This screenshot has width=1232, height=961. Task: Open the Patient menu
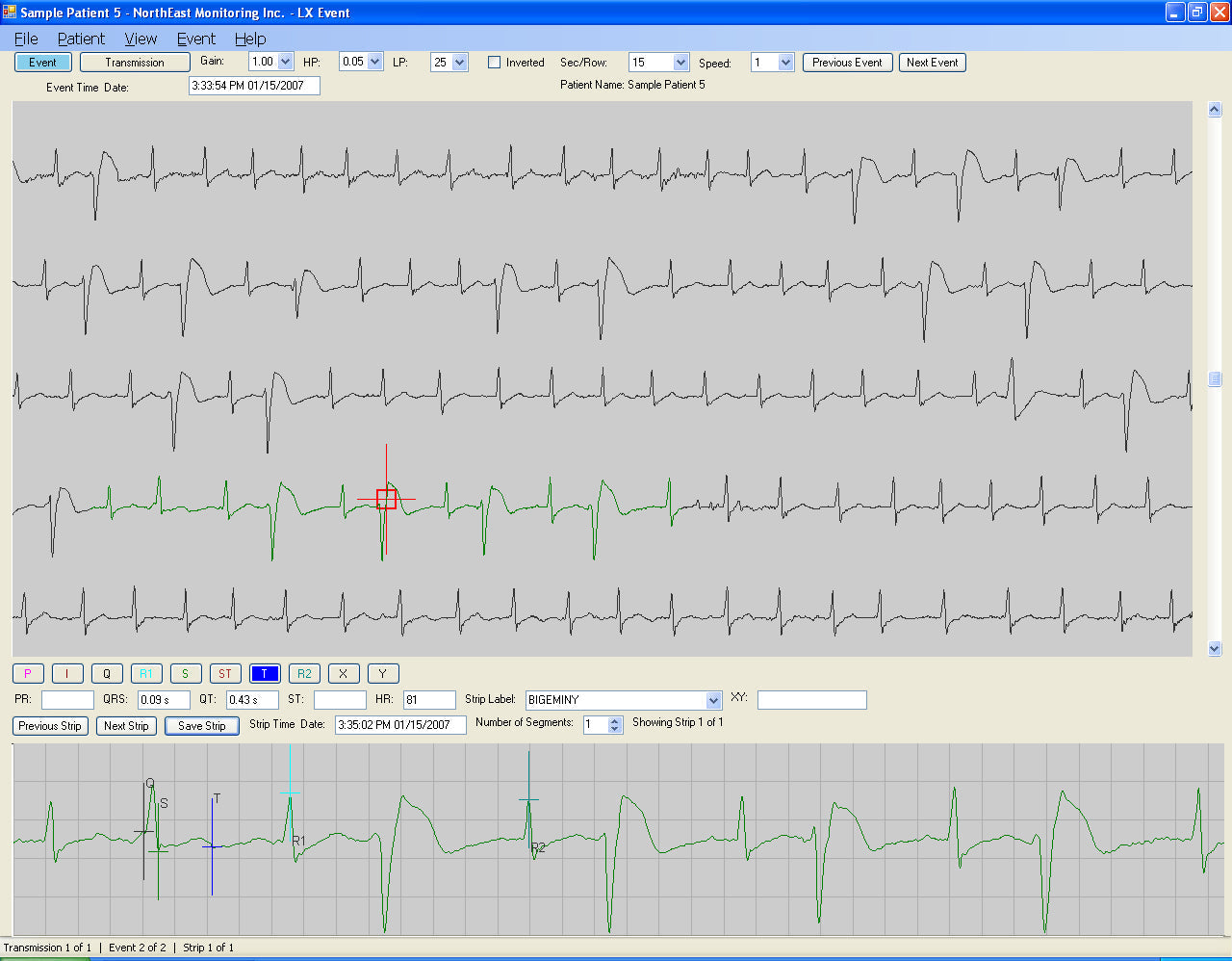(81, 39)
